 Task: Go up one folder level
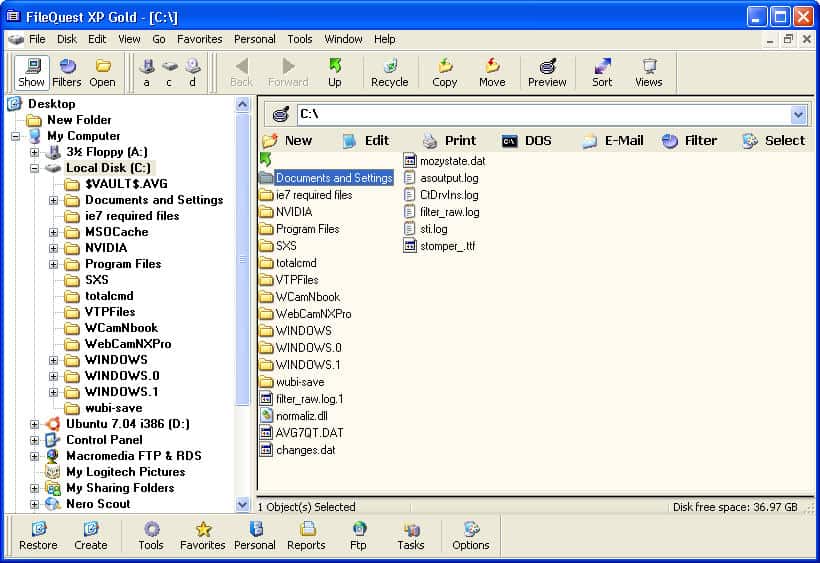click(x=335, y=72)
